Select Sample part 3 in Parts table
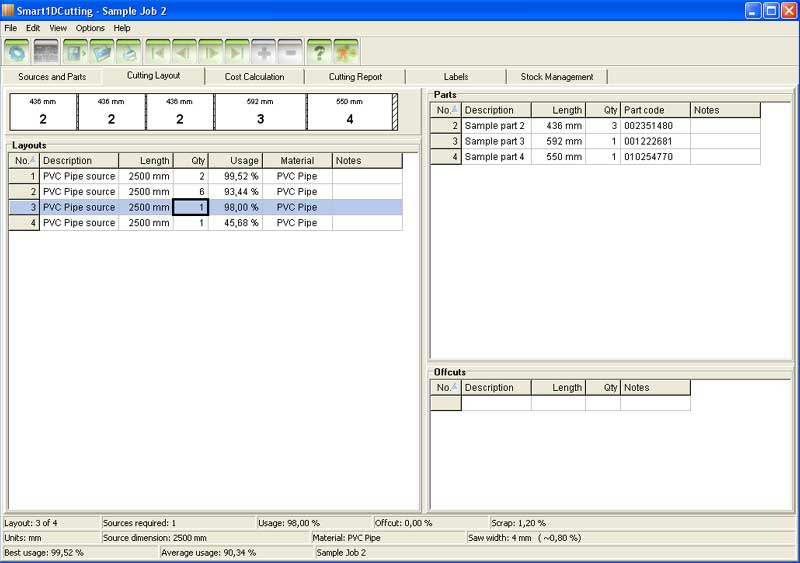Image resolution: width=800 pixels, height=563 pixels. [595, 141]
